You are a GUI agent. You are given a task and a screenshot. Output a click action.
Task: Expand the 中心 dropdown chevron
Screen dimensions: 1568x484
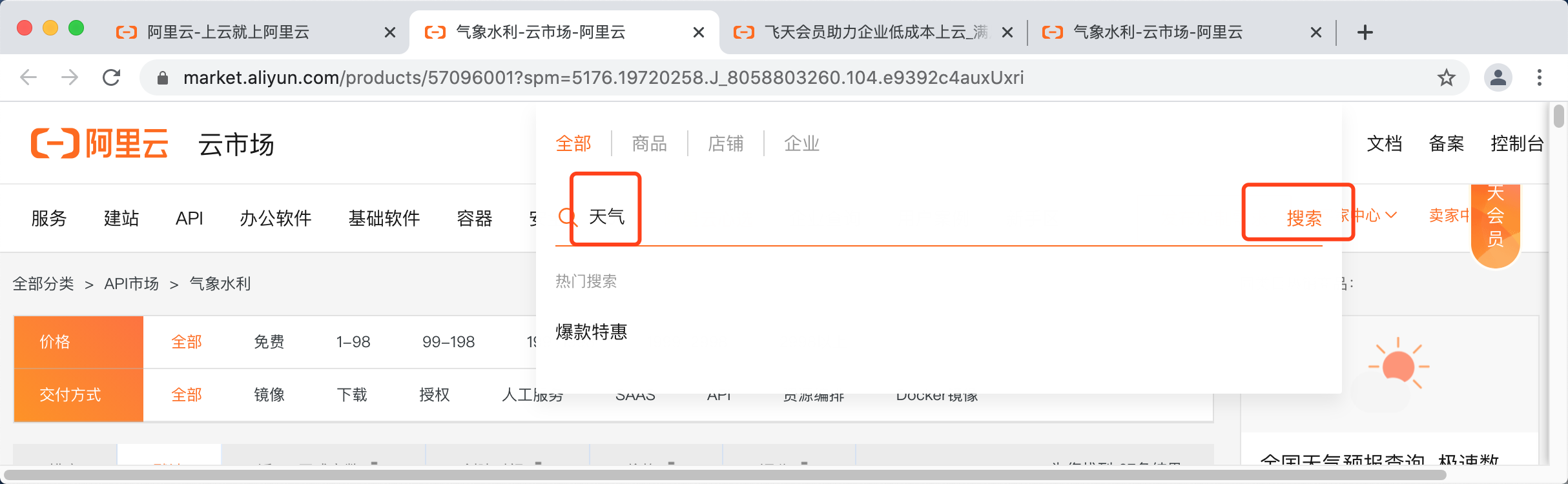pyautogui.click(x=1391, y=215)
